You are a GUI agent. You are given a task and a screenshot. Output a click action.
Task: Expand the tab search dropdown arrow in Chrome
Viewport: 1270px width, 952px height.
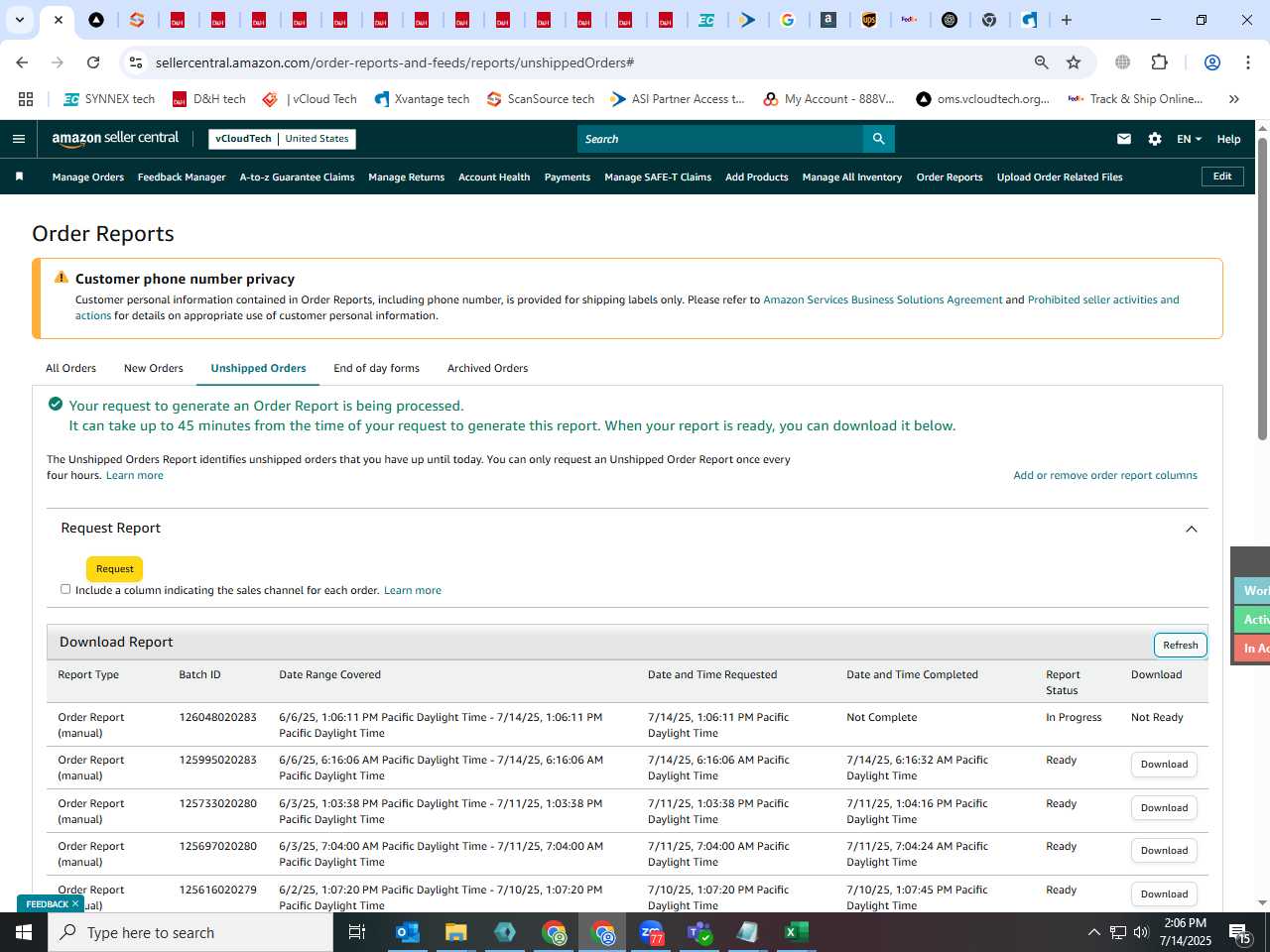point(19,20)
